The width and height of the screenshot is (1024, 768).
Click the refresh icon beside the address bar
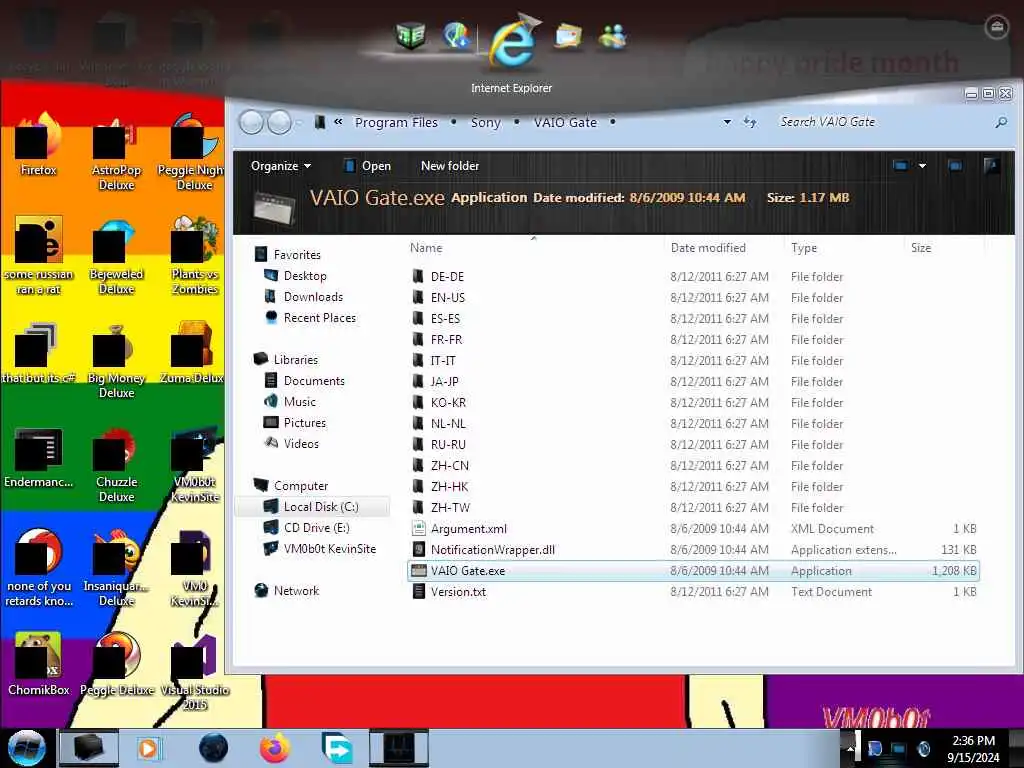750,122
